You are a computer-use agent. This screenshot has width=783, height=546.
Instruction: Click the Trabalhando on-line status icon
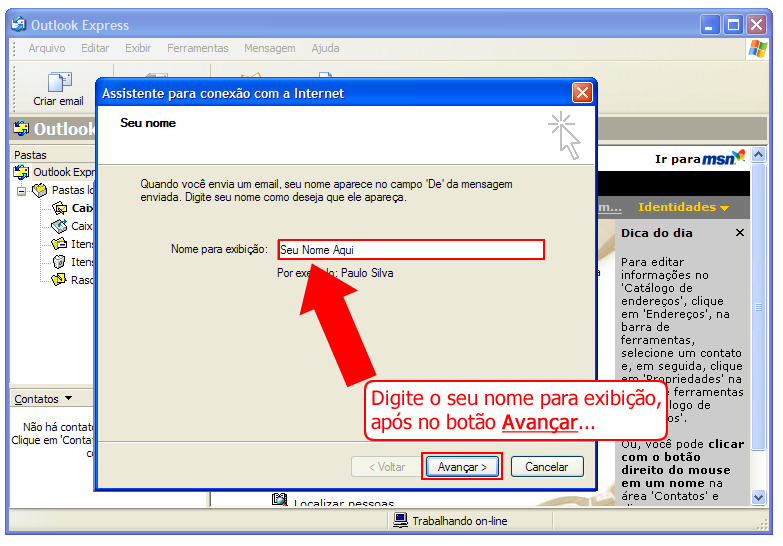click(400, 521)
